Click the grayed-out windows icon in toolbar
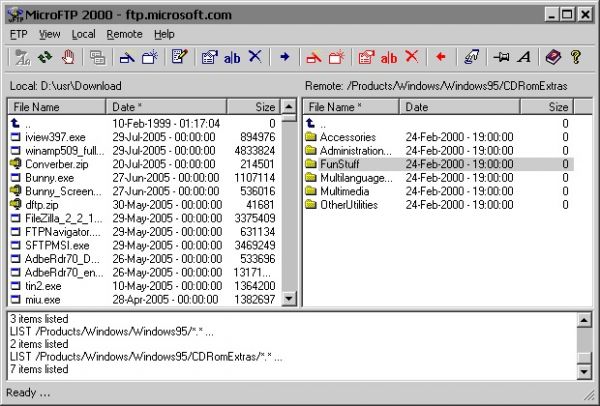The height and width of the screenshot is (406, 600). tap(97, 58)
